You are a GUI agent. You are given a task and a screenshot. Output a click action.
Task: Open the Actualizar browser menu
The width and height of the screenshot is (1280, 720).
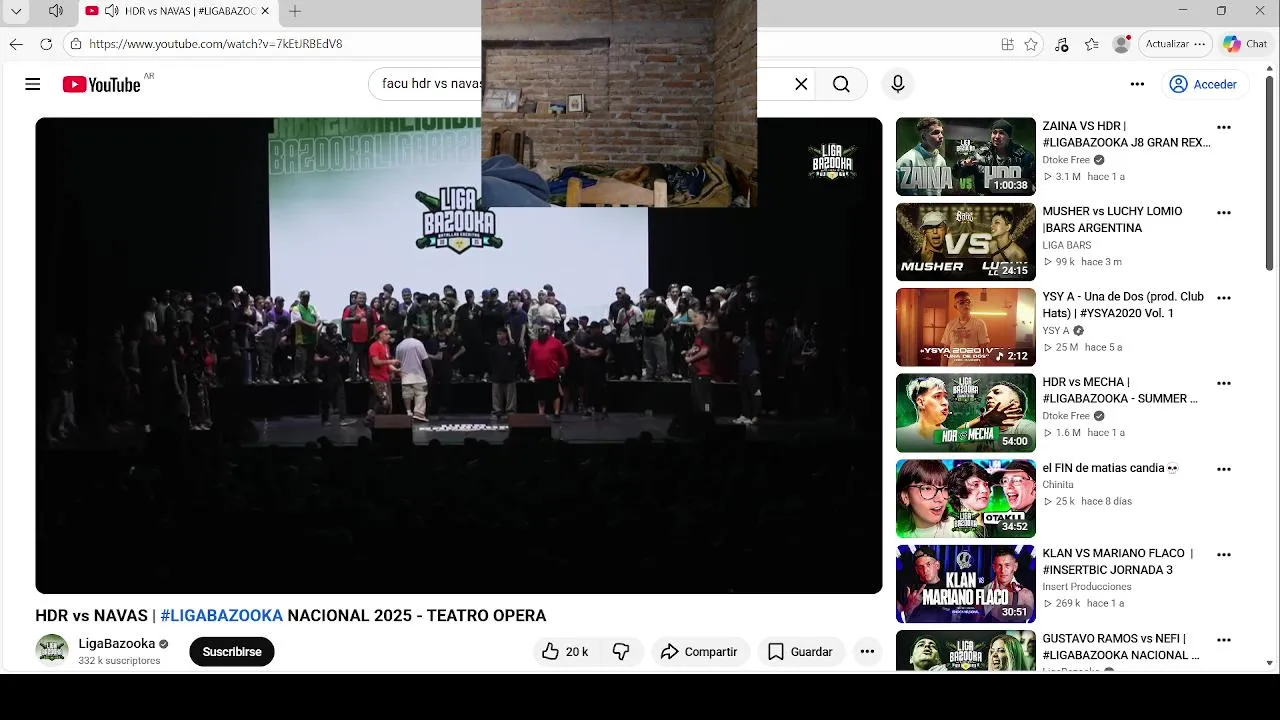tap(1175, 44)
